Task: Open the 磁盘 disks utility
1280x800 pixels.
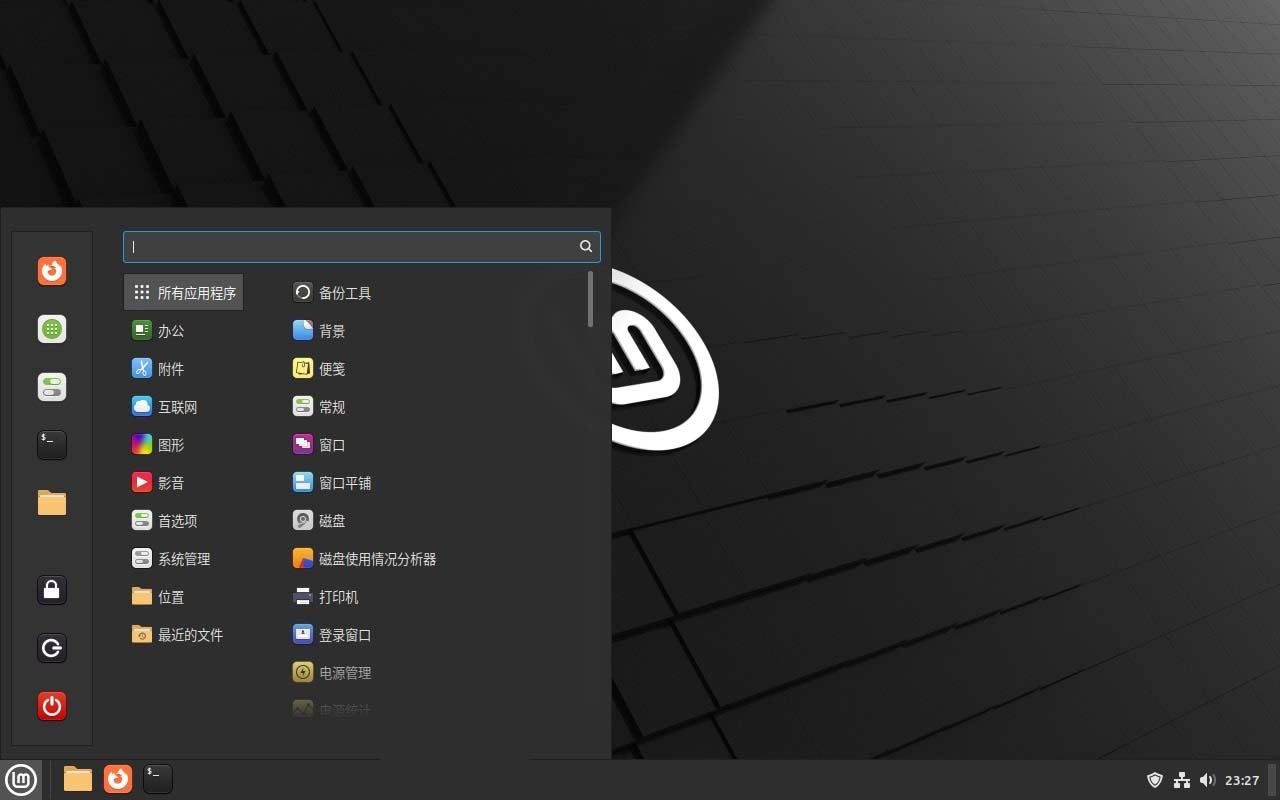Action: click(330, 520)
